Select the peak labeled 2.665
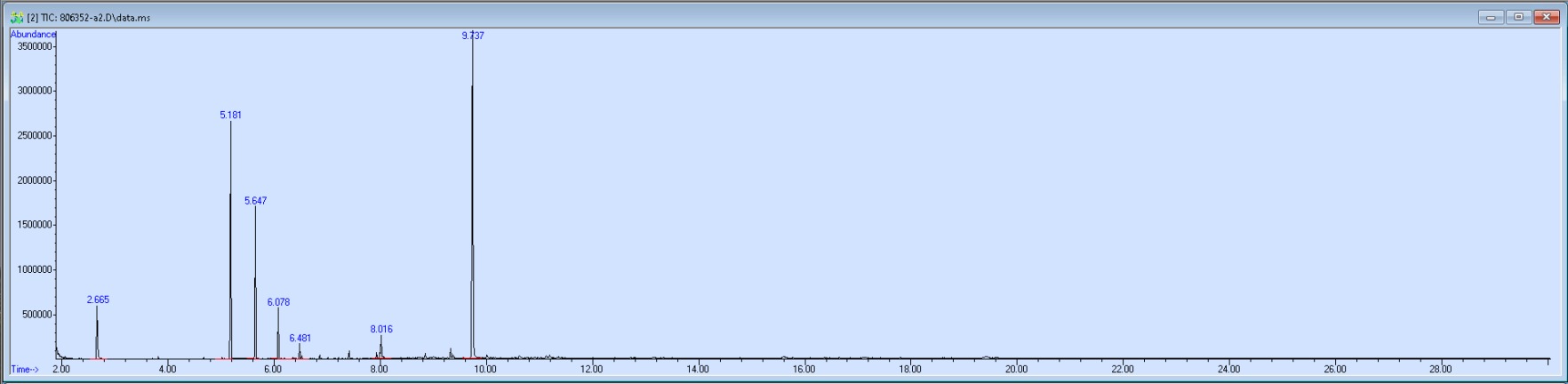The image size is (1568, 384). pyautogui.click(x=98, y=300)
